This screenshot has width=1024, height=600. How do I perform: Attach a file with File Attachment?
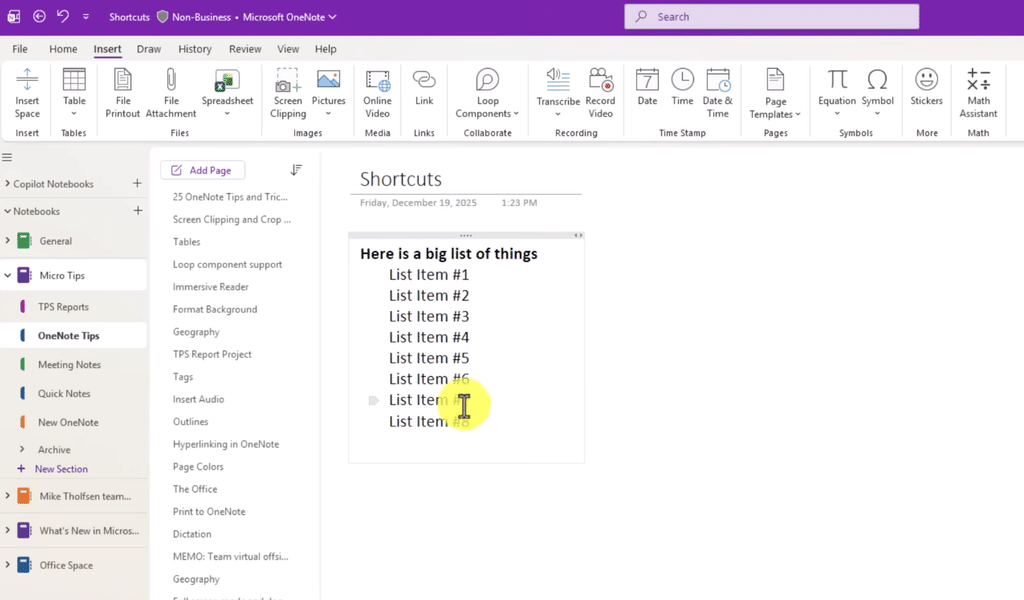[170, 93]
